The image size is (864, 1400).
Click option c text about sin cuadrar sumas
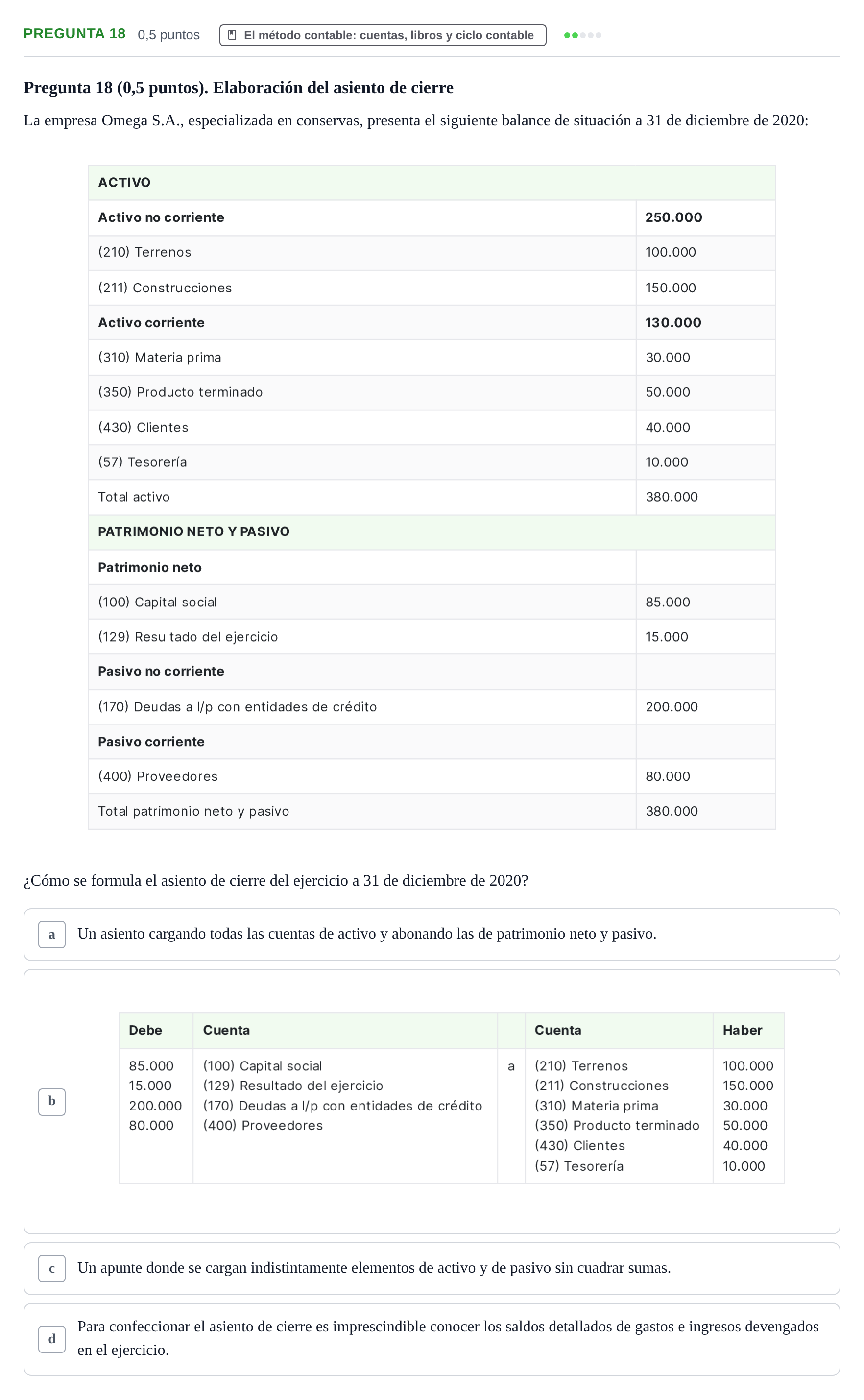[x=374, y=1267]
